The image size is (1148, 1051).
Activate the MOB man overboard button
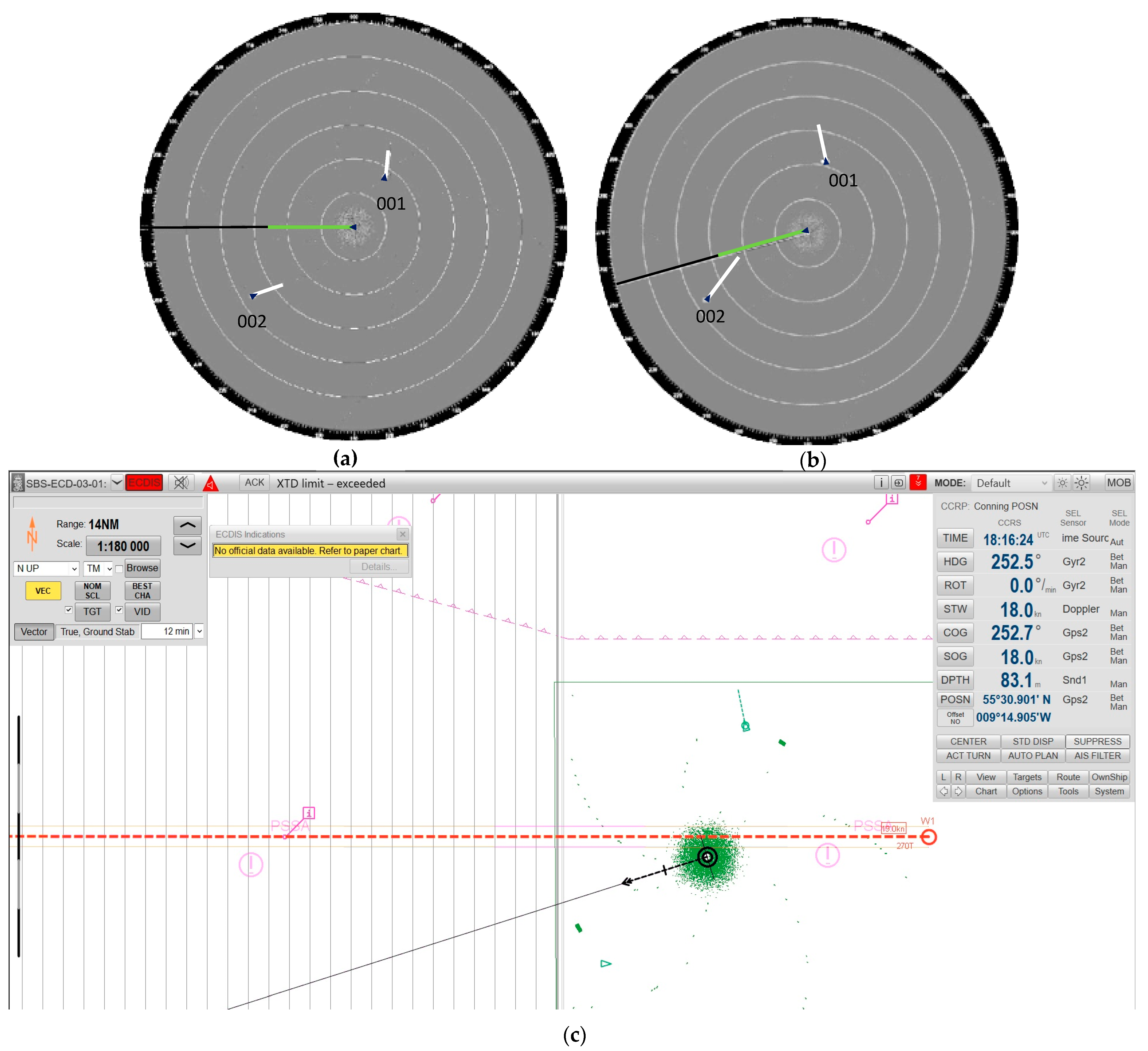coord(1118,483)
